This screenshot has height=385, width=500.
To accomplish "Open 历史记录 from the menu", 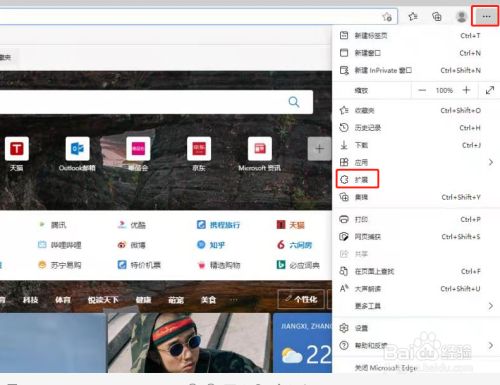I will point(416,128).
